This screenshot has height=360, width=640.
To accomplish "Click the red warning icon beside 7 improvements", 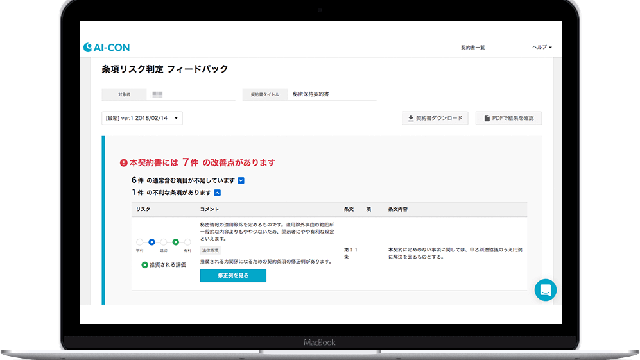I will point(124,163).
